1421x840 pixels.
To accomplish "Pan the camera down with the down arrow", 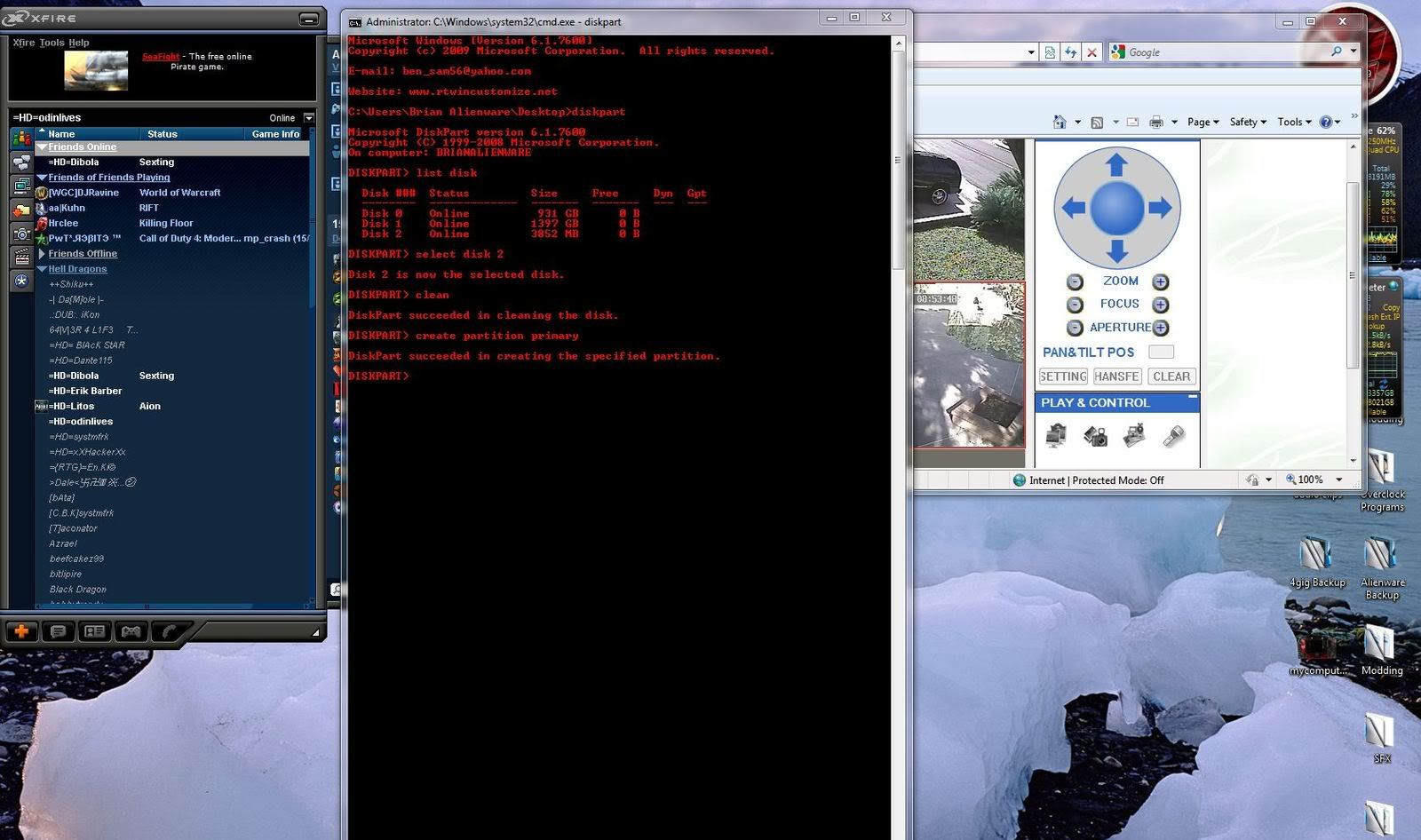I will coord(1116,251).
